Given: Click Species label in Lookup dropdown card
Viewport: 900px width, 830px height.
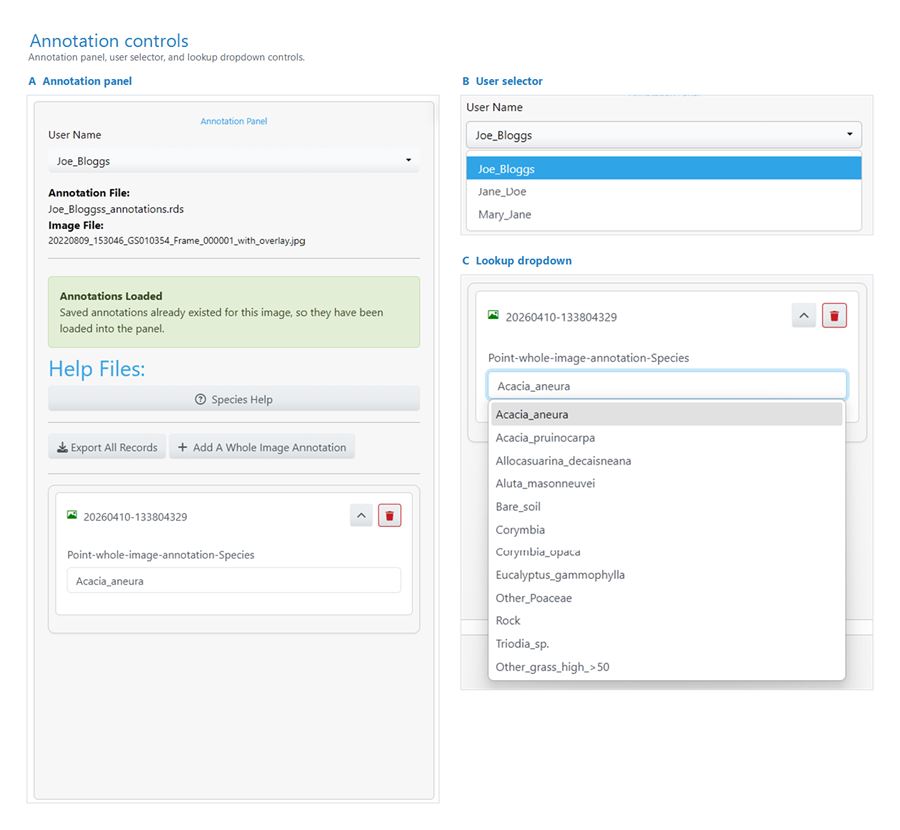Looking at the screenshot, I should point(588,358).
